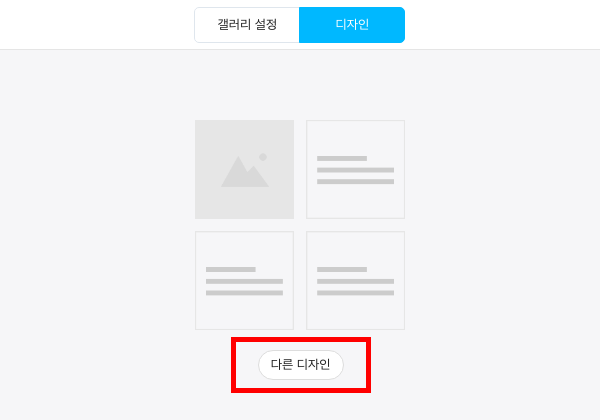Click empty gray area above the layout preview

click(300, 84)
